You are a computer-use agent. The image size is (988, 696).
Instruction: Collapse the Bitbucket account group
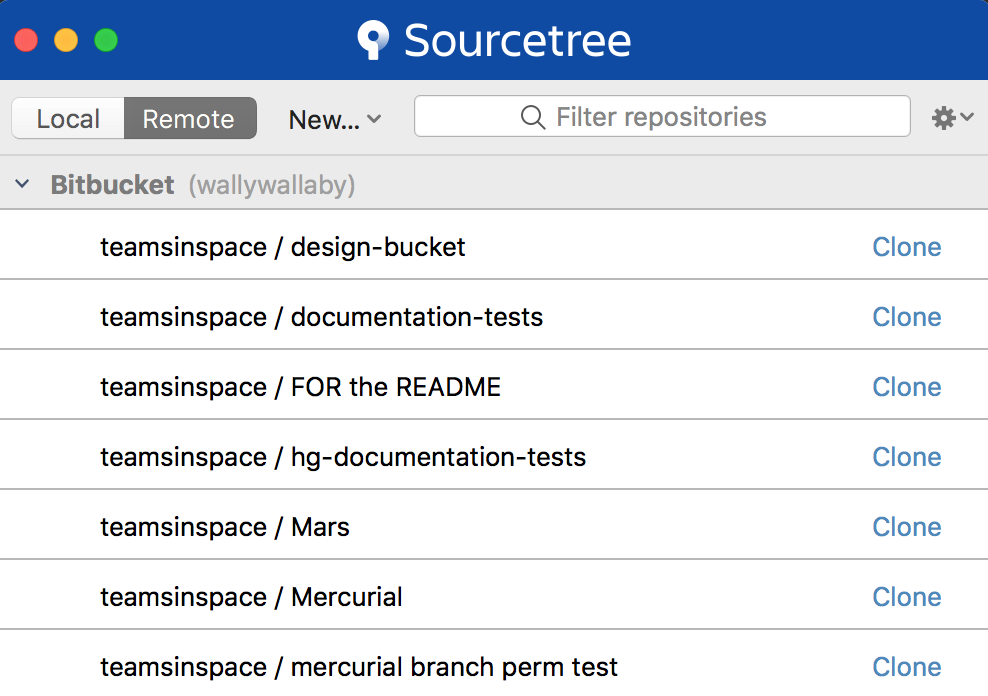pyautogui.click(x=22, y=185)
